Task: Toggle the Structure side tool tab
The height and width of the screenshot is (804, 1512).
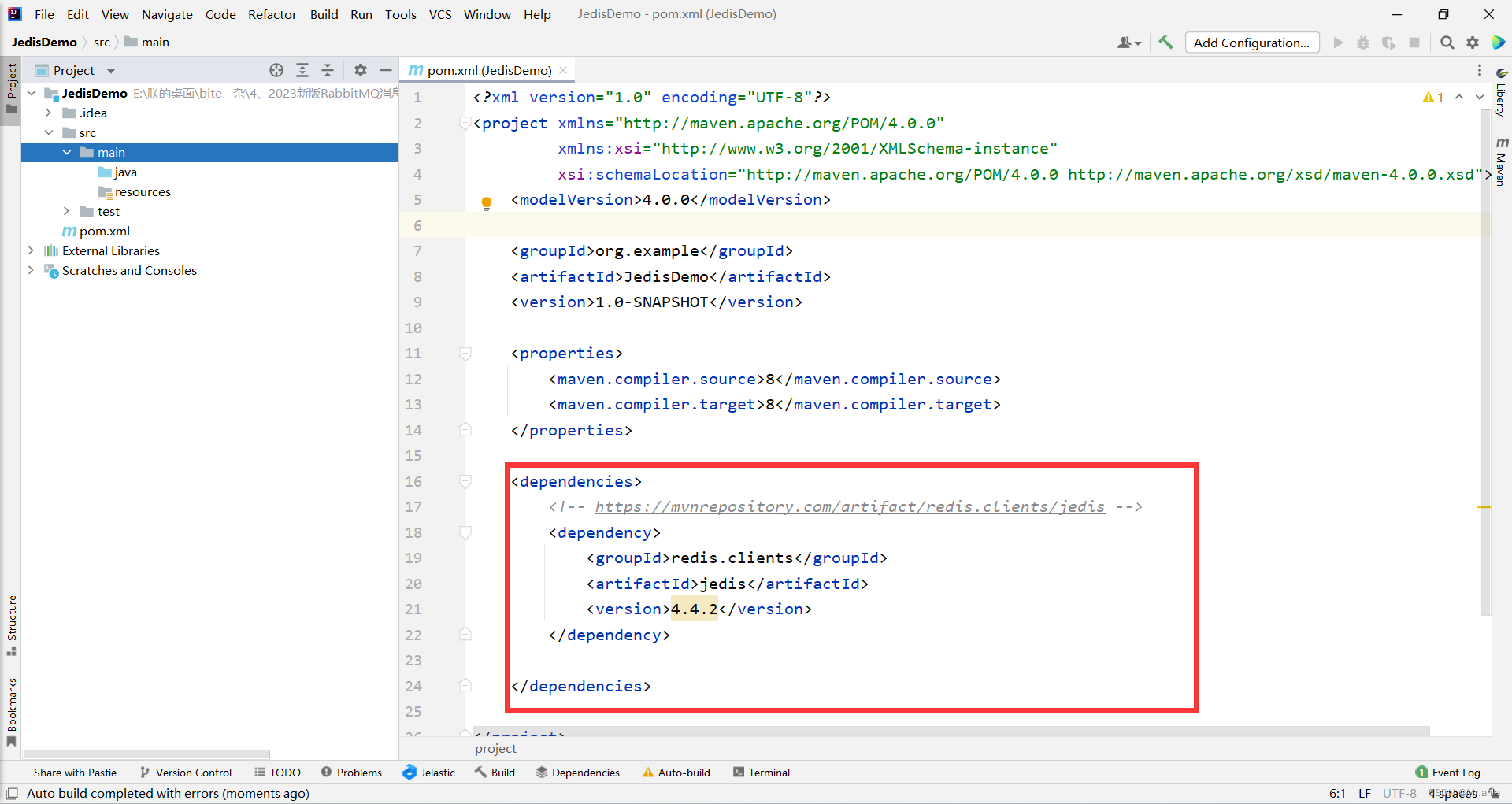Action: 11,626
